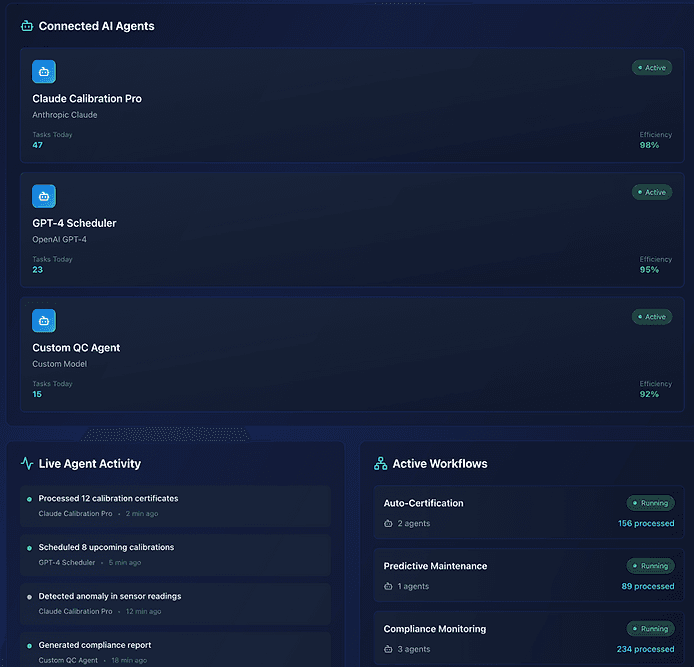Click the 3 agents label
694x667 pixels.
coord(414,649)
